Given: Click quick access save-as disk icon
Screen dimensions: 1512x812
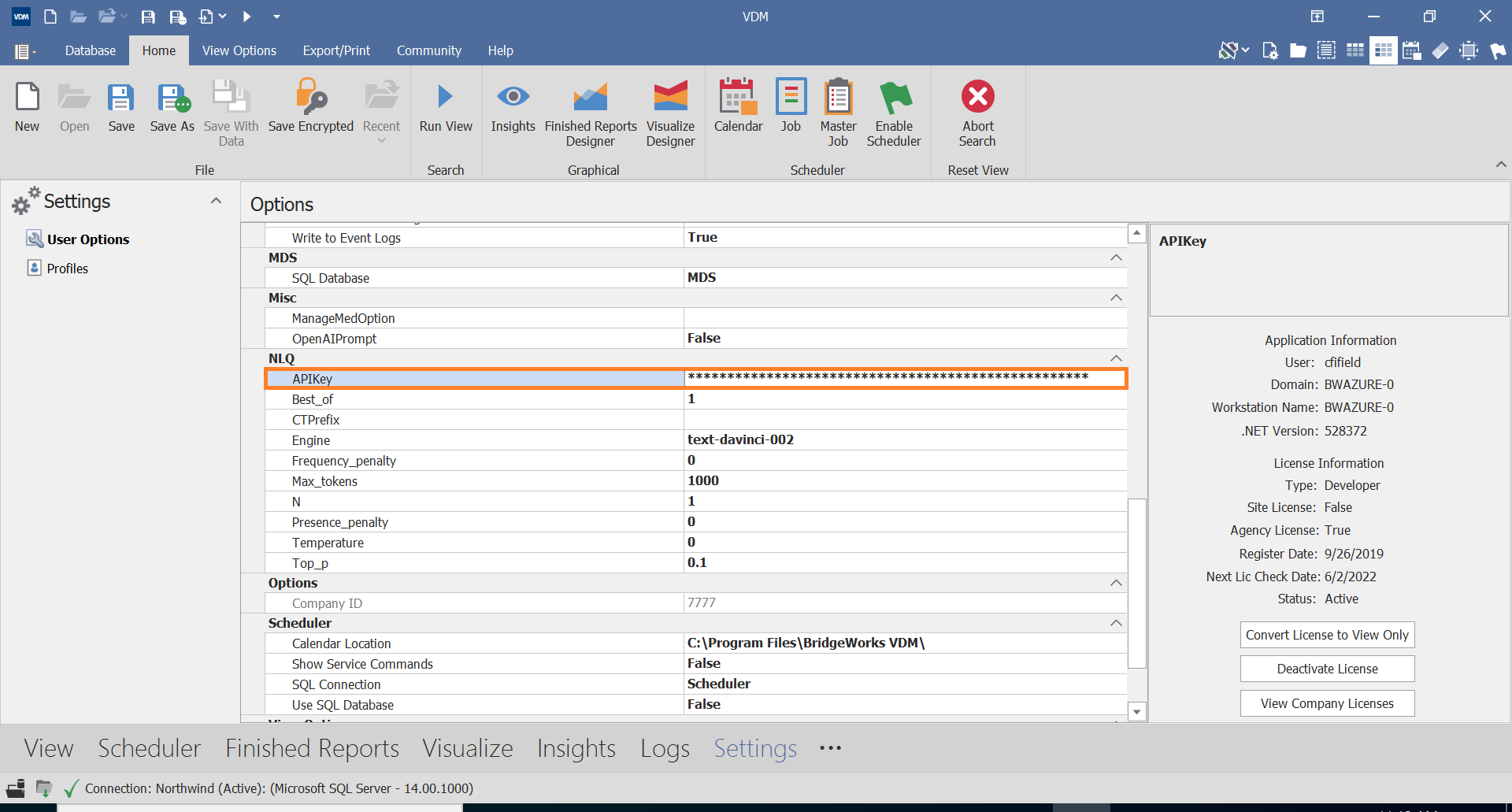Looking at the screenshot, I should click(178, 16).
